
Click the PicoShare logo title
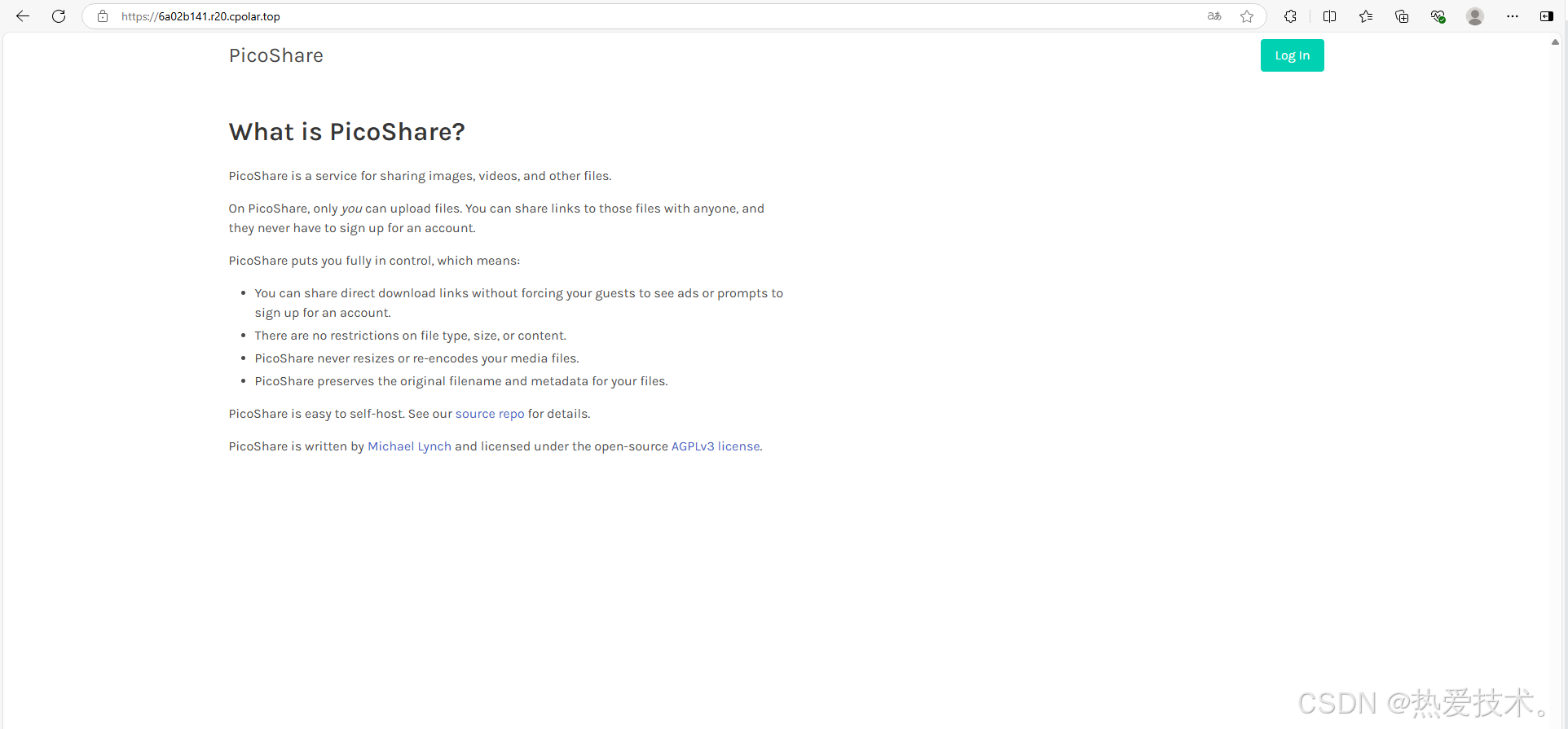click(x=276, y=55)
